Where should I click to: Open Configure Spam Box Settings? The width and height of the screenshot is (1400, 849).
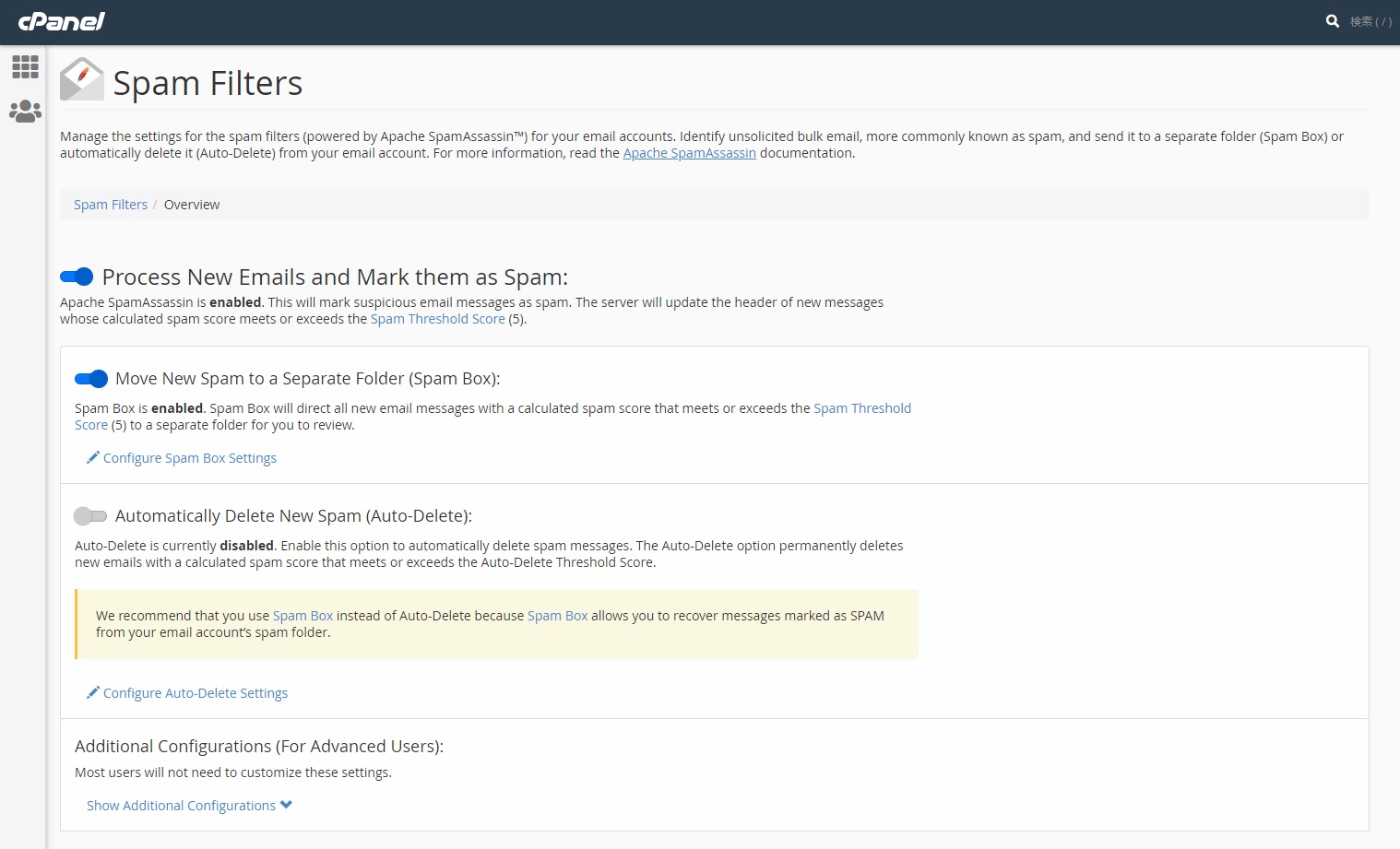(x=182, y=458)
